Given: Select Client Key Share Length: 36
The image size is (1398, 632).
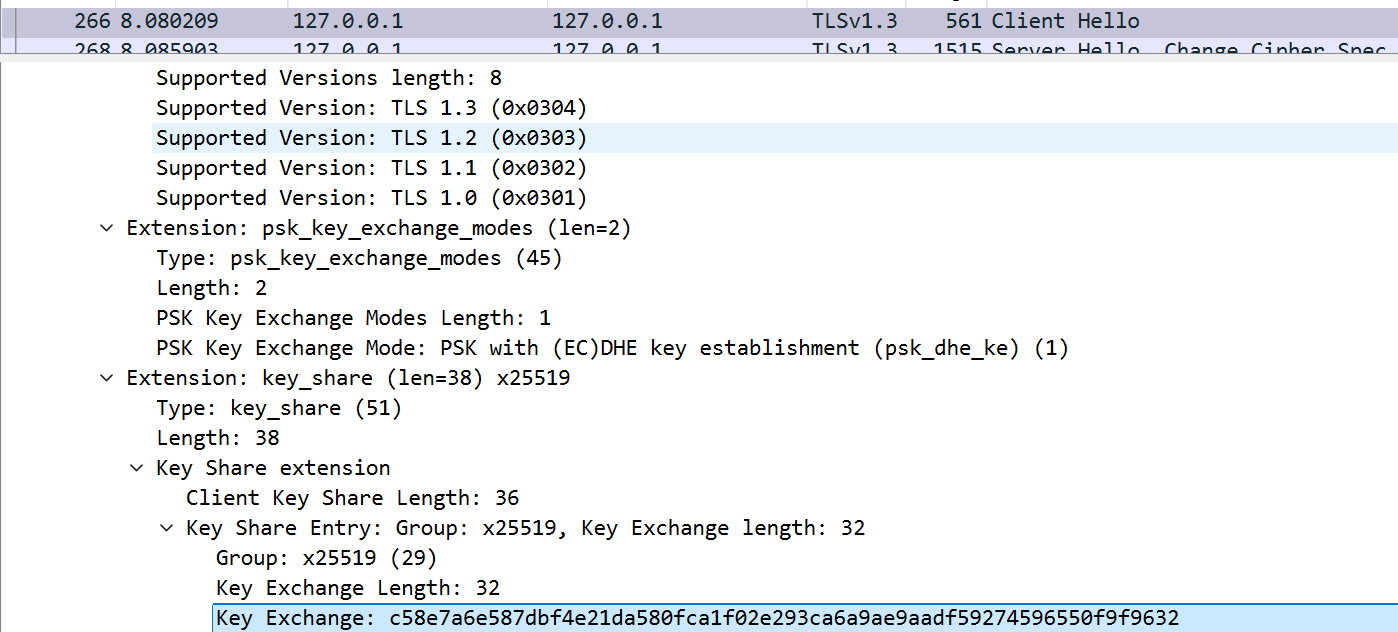Looking at the screenshot, I should click(x=352, y=498).
